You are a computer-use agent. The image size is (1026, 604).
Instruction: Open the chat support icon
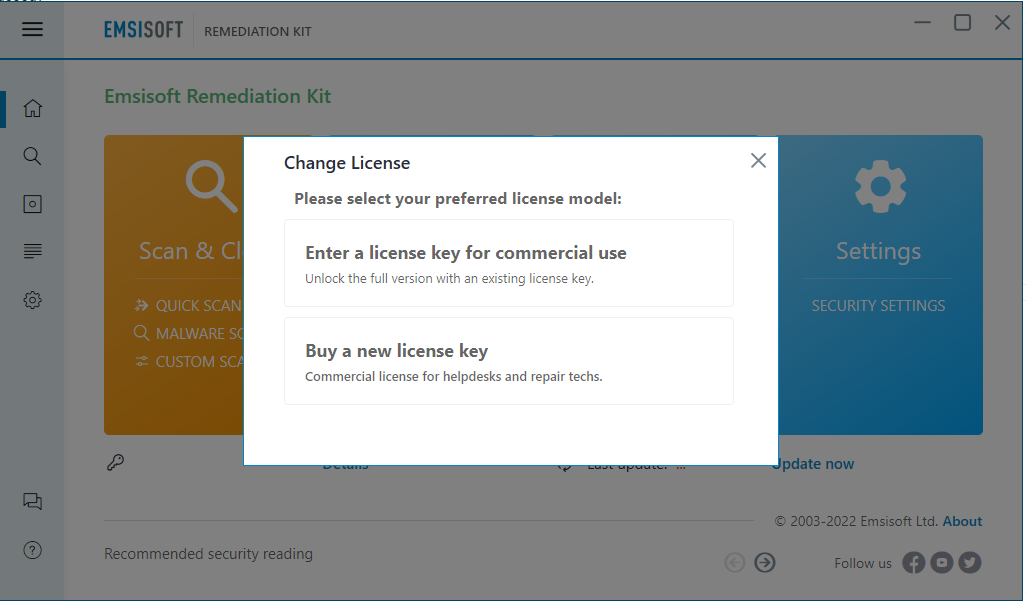32,502
